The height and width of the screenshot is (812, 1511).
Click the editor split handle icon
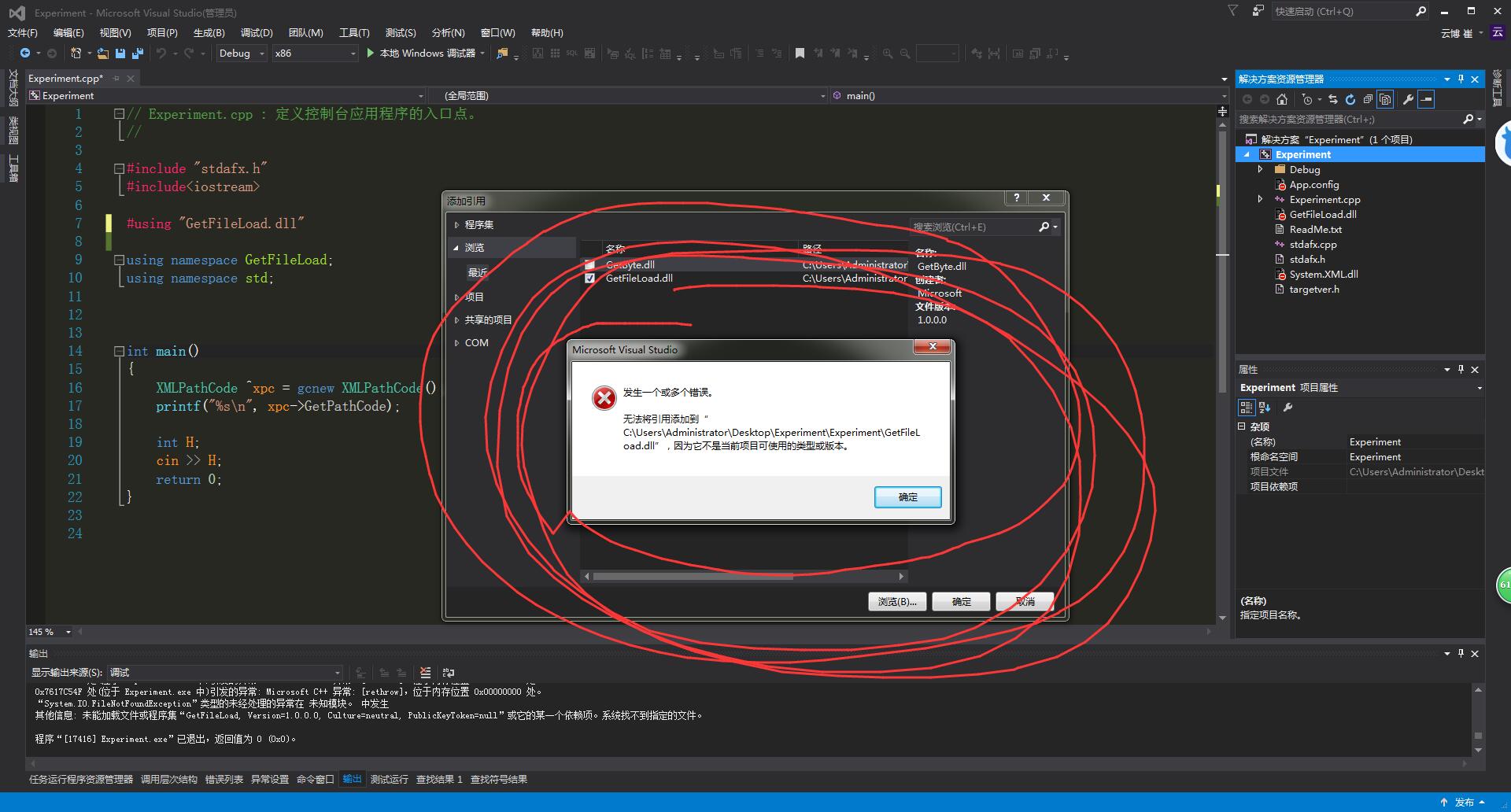[1222, 112]
